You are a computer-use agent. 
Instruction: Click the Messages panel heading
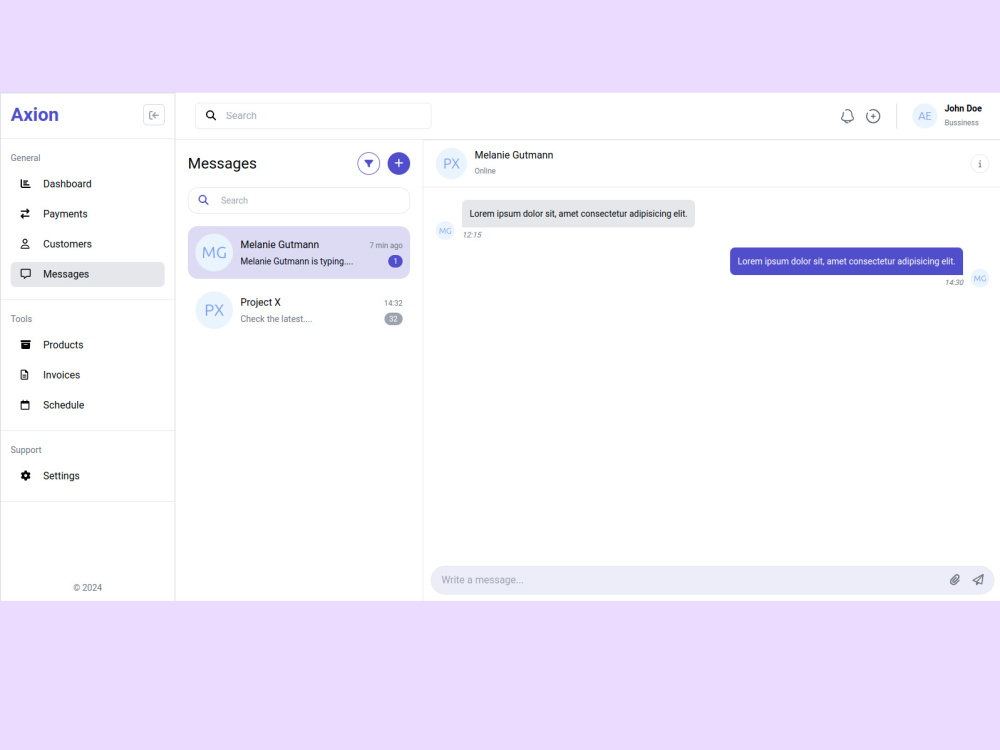[x=222, y=163]
